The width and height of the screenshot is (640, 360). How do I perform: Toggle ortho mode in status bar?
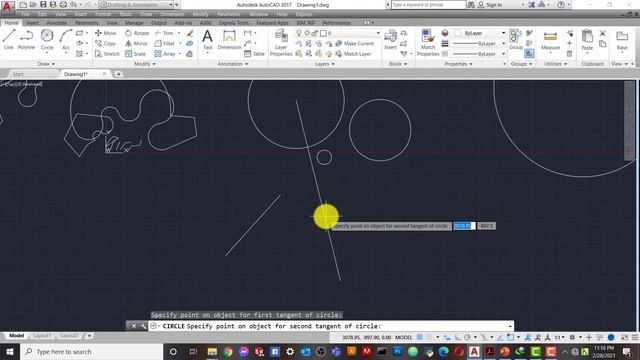[x=457, y=337]
